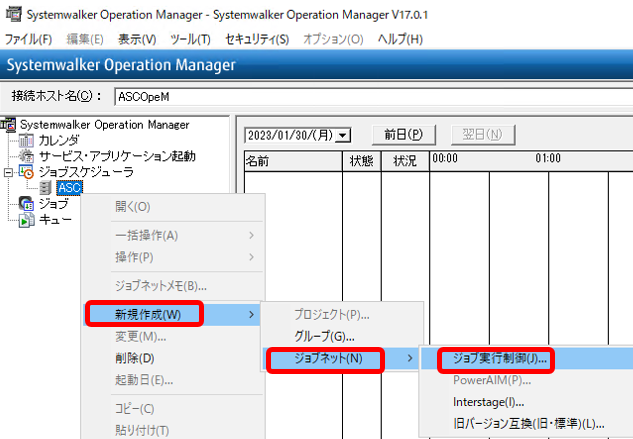Choose コピー(C) in context menu
This screenshot has height=439, width=633.
pyautogui.click(x=174, y=409)
